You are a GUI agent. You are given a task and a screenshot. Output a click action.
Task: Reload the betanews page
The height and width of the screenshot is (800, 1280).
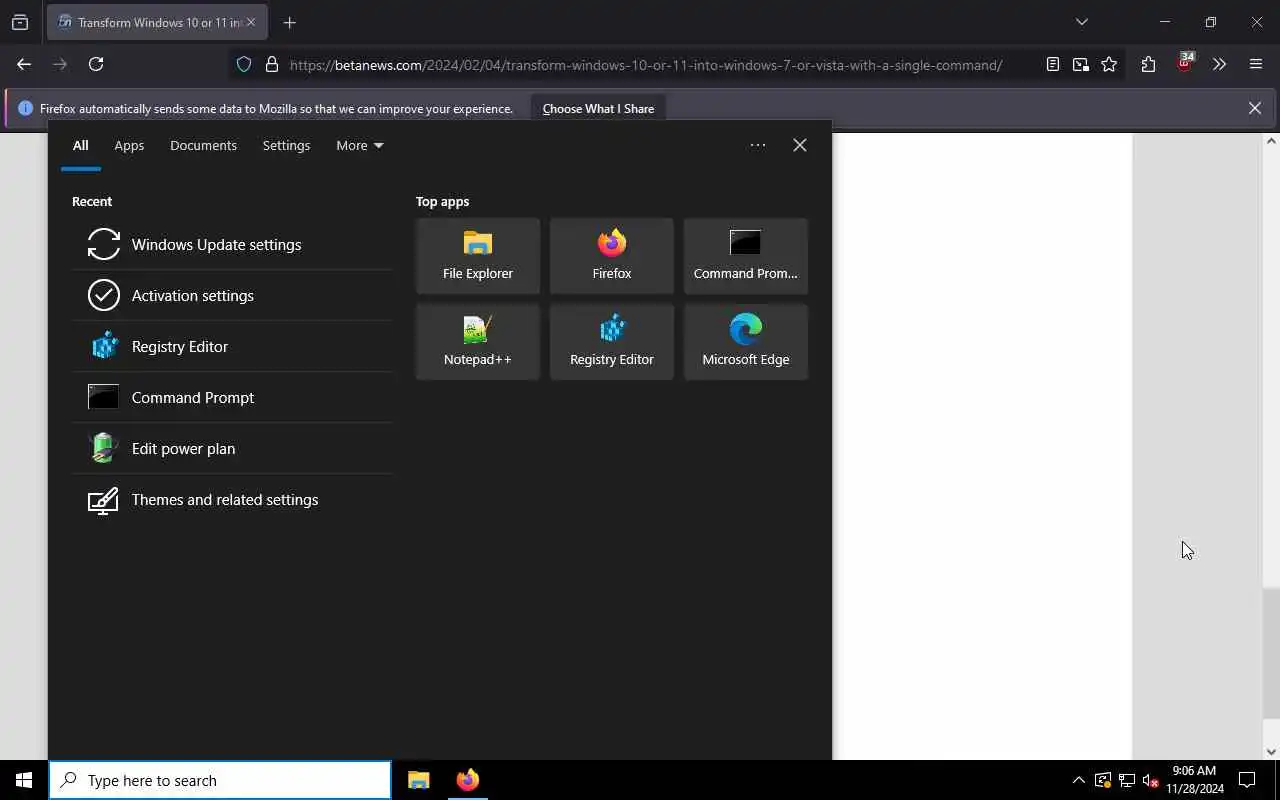(x=96, y=64)
